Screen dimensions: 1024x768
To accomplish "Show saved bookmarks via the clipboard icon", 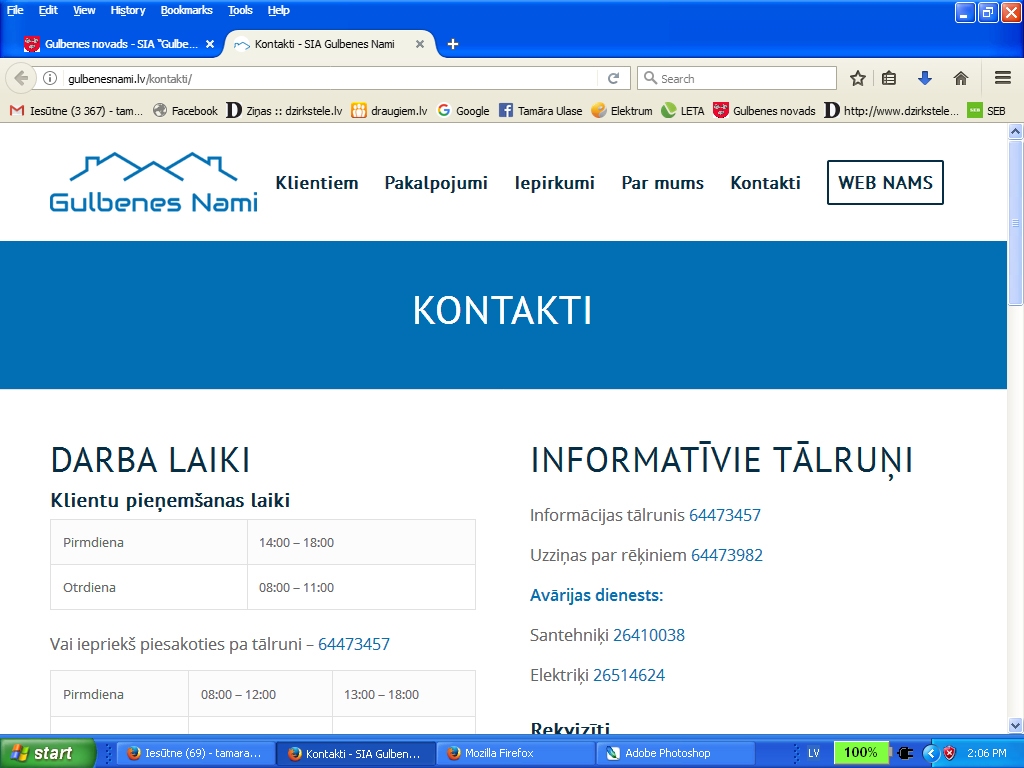I will tap(889, 77).
